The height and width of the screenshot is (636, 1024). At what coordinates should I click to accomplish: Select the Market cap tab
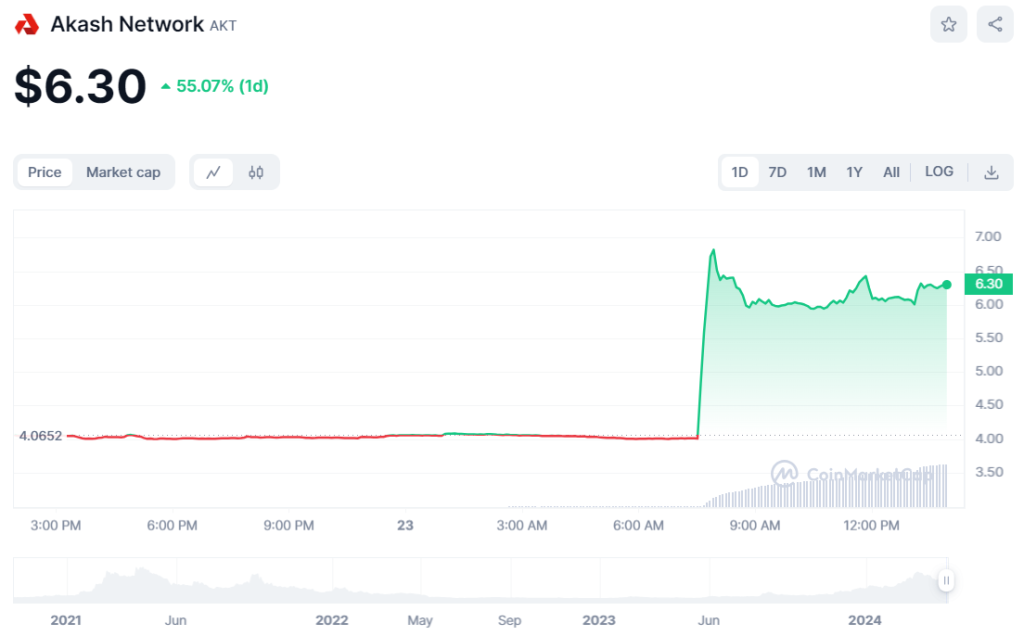123,172
